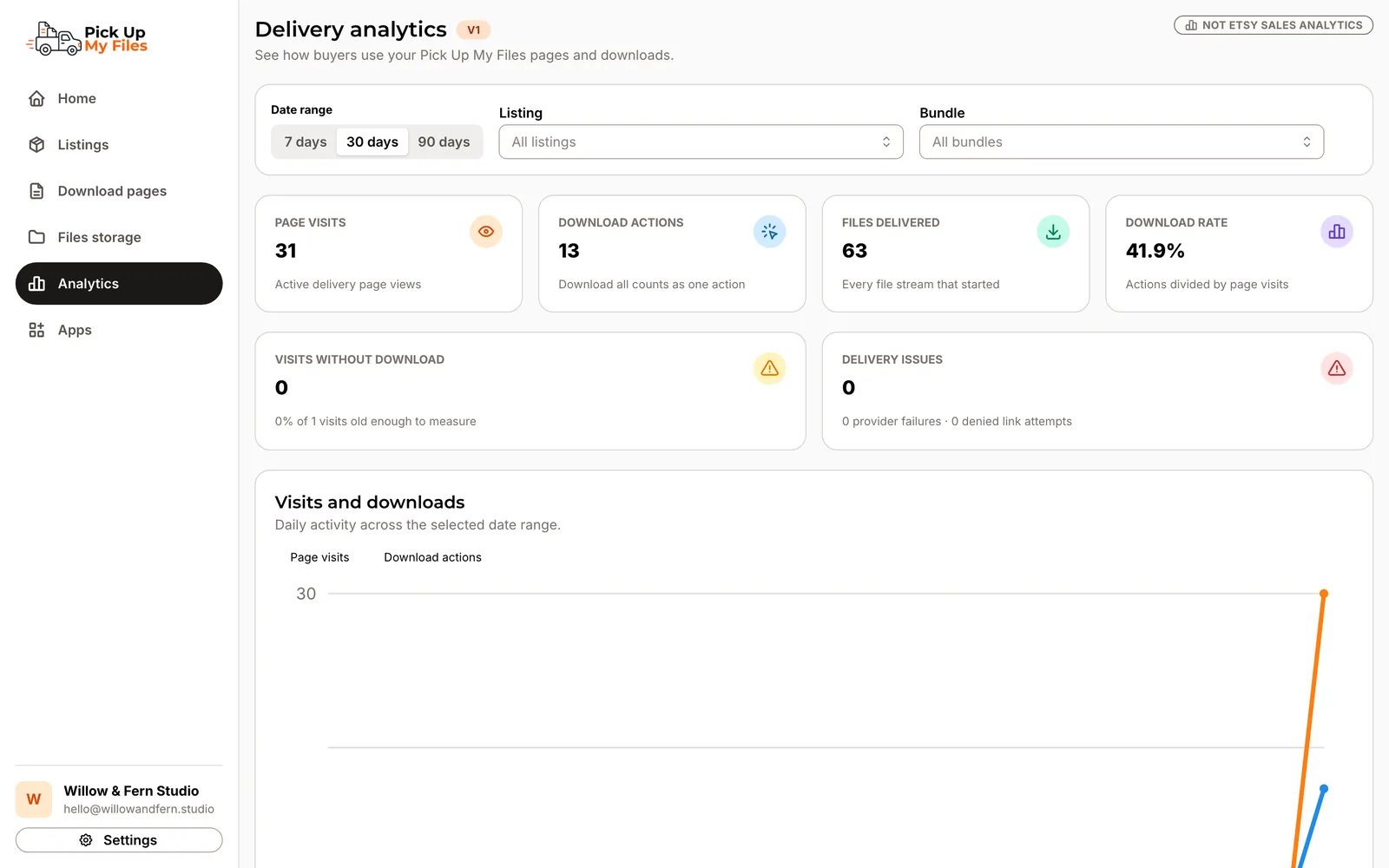Viewport: 1389px width, 868px height.
Task: Click the Willow & Fern Studio account name
Action: (131, 791)
